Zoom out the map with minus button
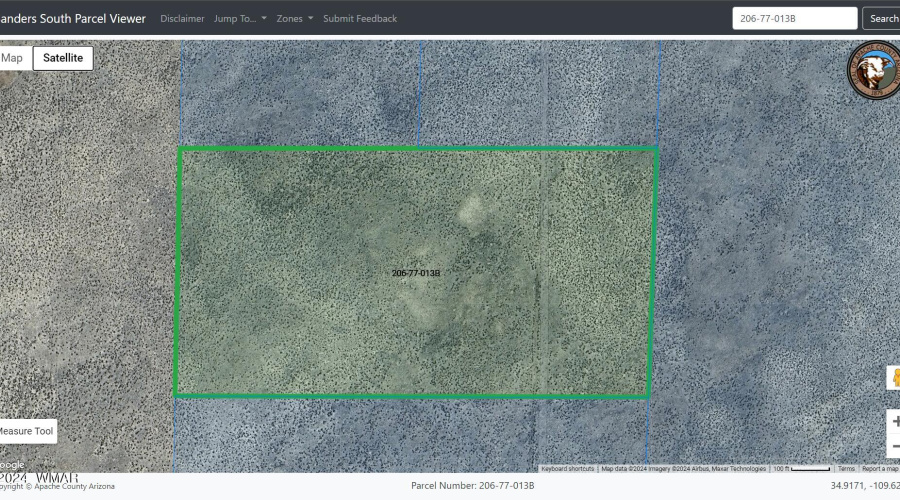Screen dimensions: 900x500 (x=894, y=446)
